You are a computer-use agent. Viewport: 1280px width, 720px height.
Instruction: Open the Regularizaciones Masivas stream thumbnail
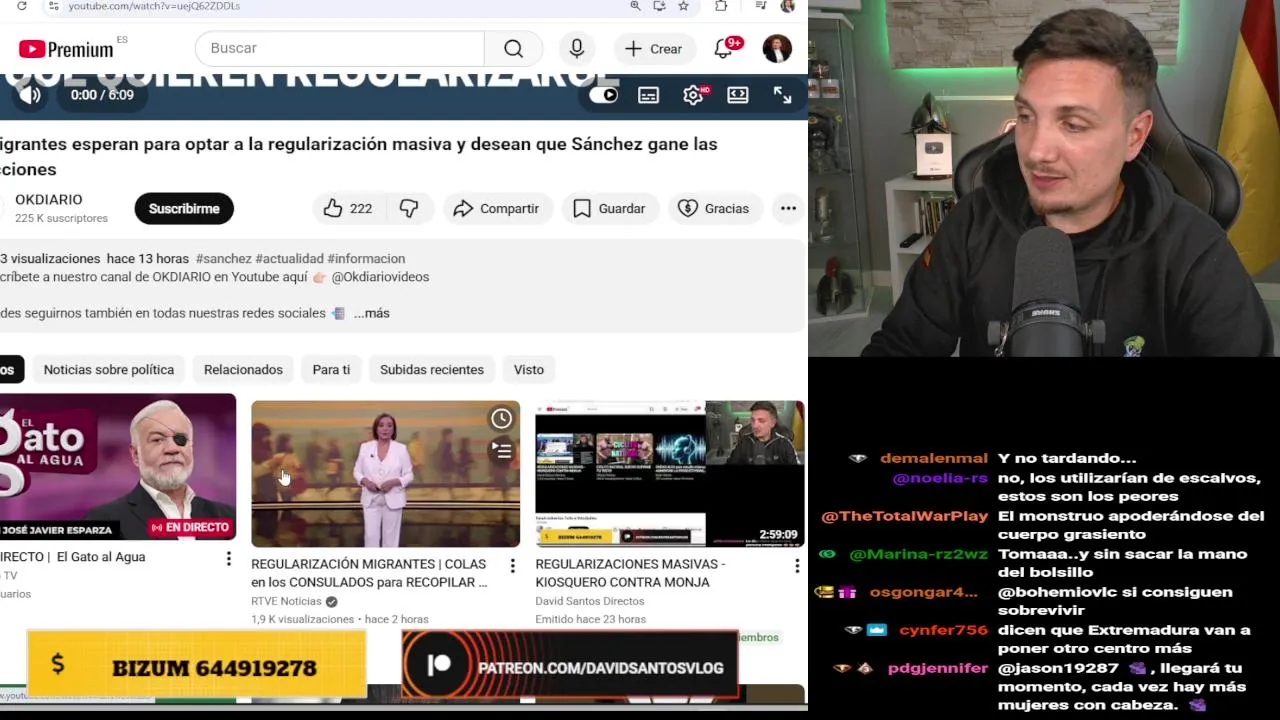[x=670, y=474]
